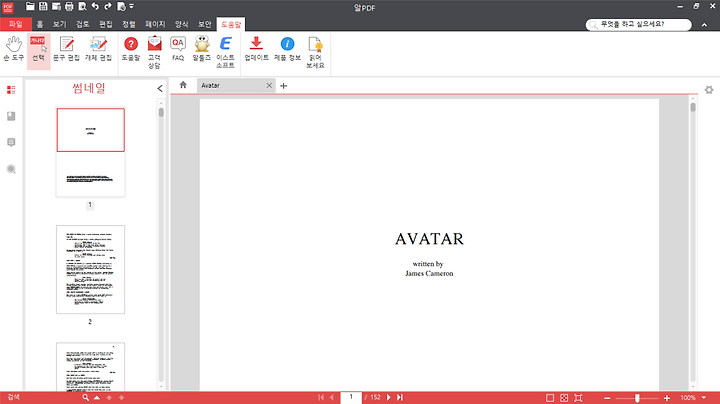The image size is (720, 404).
Task: Open the Search panel sidebar icon
Action: (11, 169)
